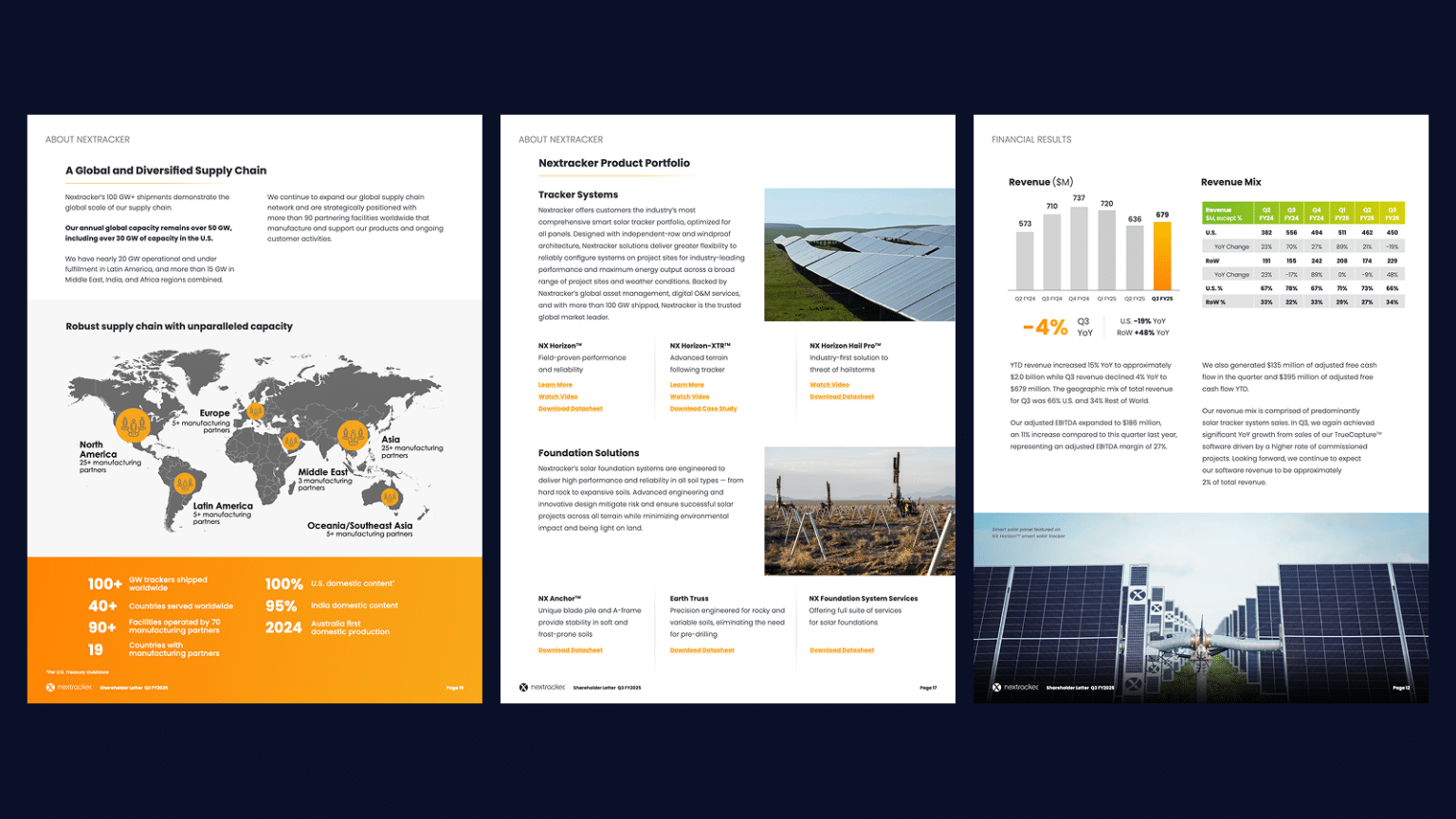1456x819 pixels.
Task: Click the Oceania/Southeast Asia map marker
Action: pyautogui.click(x=390, y=496)
